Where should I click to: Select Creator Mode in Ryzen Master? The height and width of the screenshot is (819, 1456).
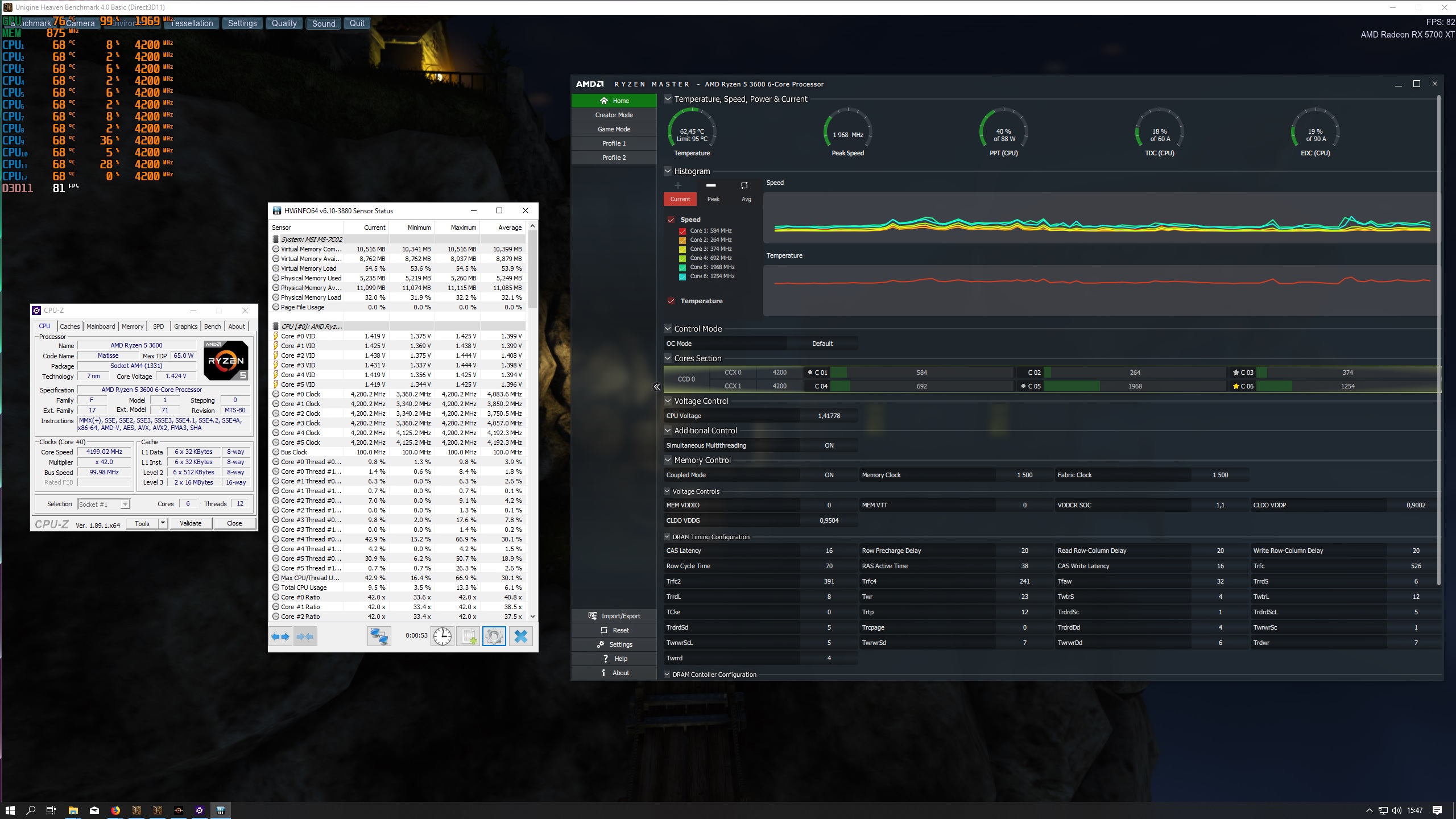[x=614, y=115]
